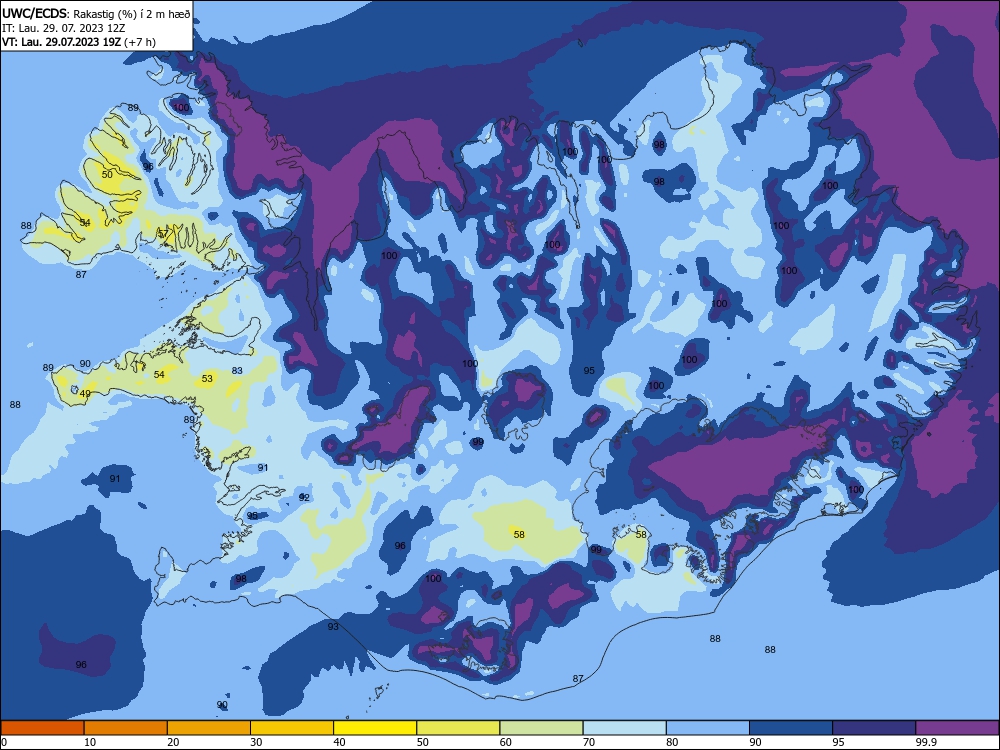This screenshot has width=1000, height=750.
Task: Click legend tick label '99.9'
Action: [x=926, y=742]
